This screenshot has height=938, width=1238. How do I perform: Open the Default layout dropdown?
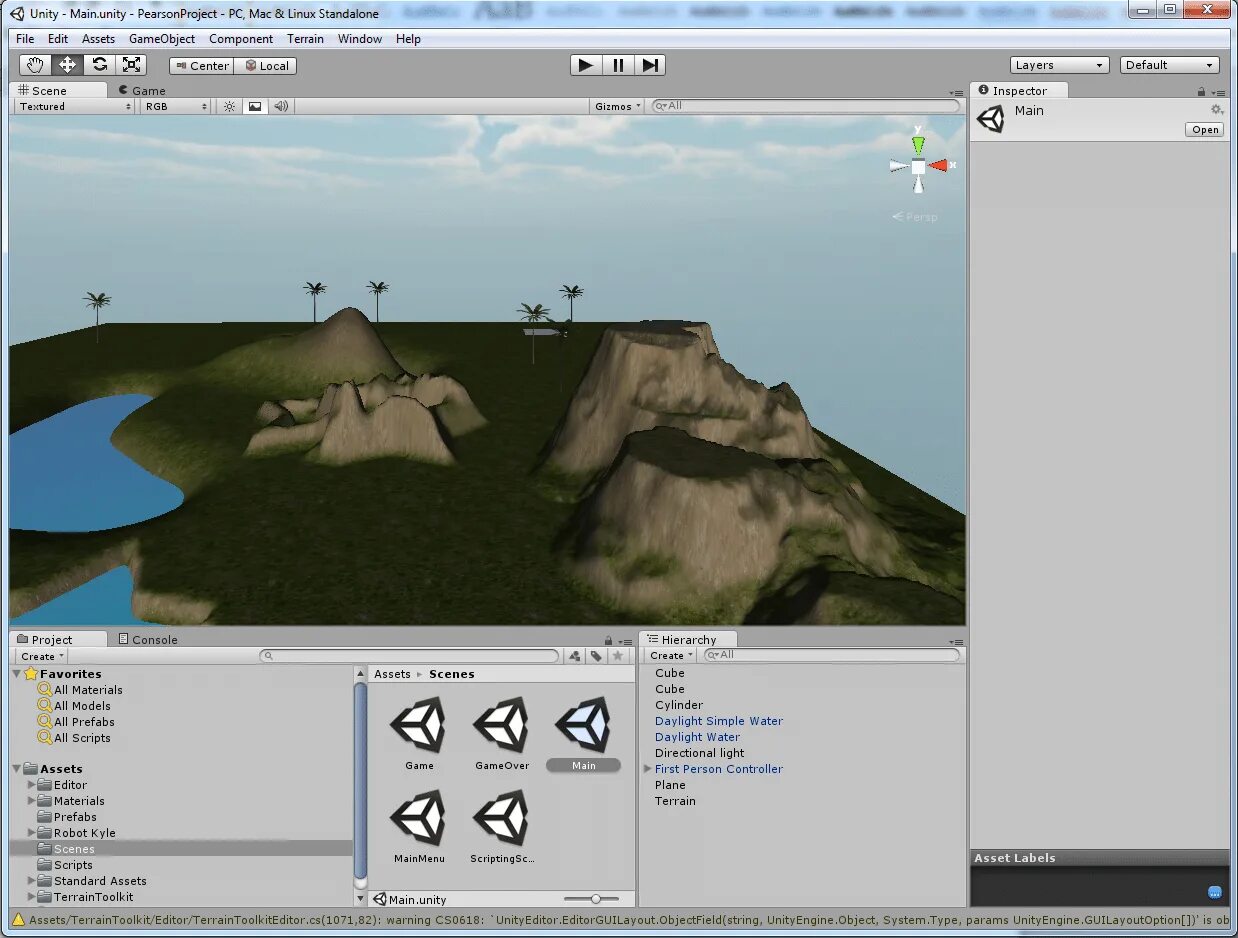coord(1170,65)
